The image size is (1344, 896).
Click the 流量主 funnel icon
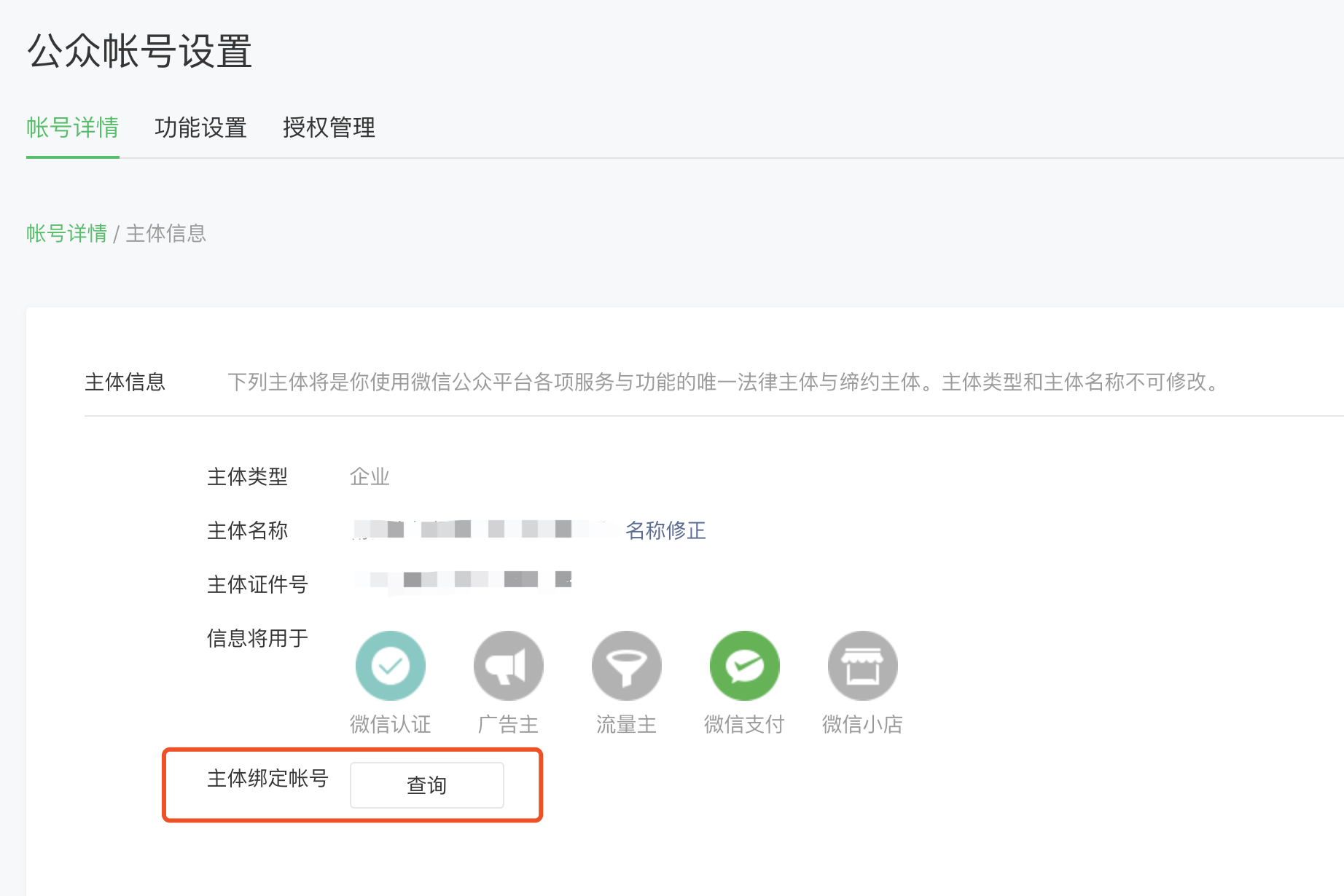pyautogui.click(x=627, y=666)
